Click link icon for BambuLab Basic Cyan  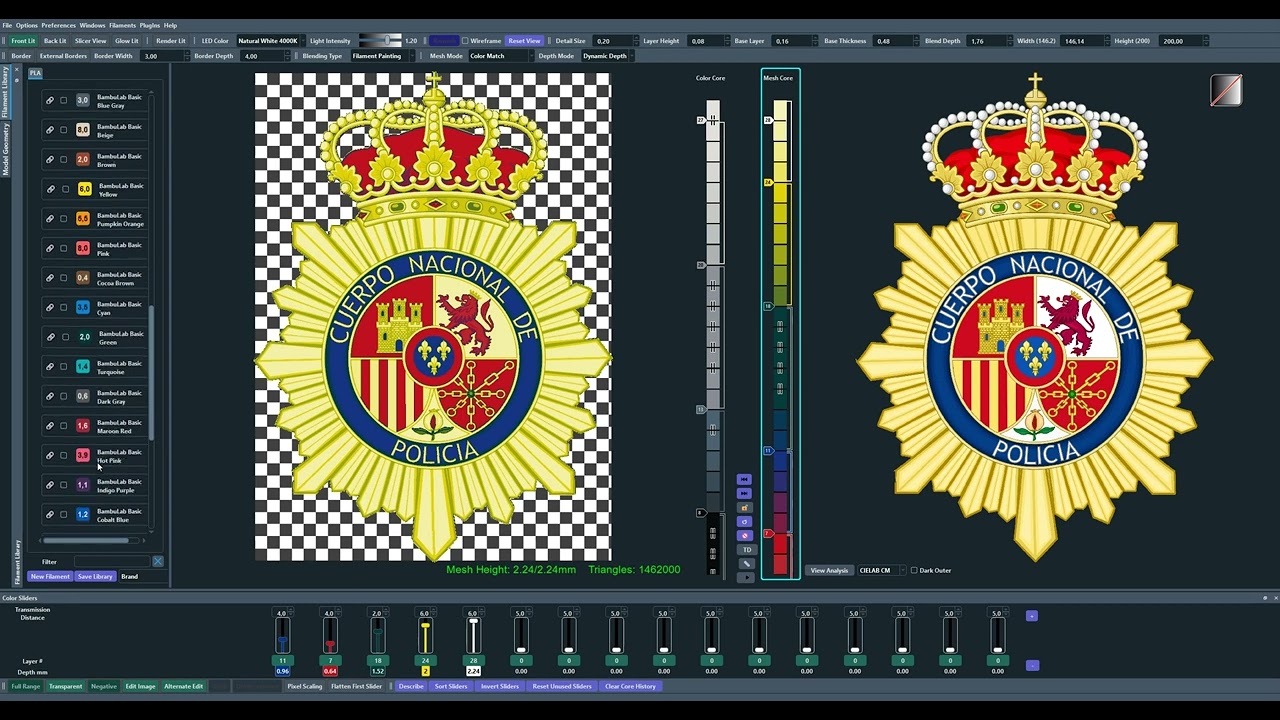click(x=50, y=307)
